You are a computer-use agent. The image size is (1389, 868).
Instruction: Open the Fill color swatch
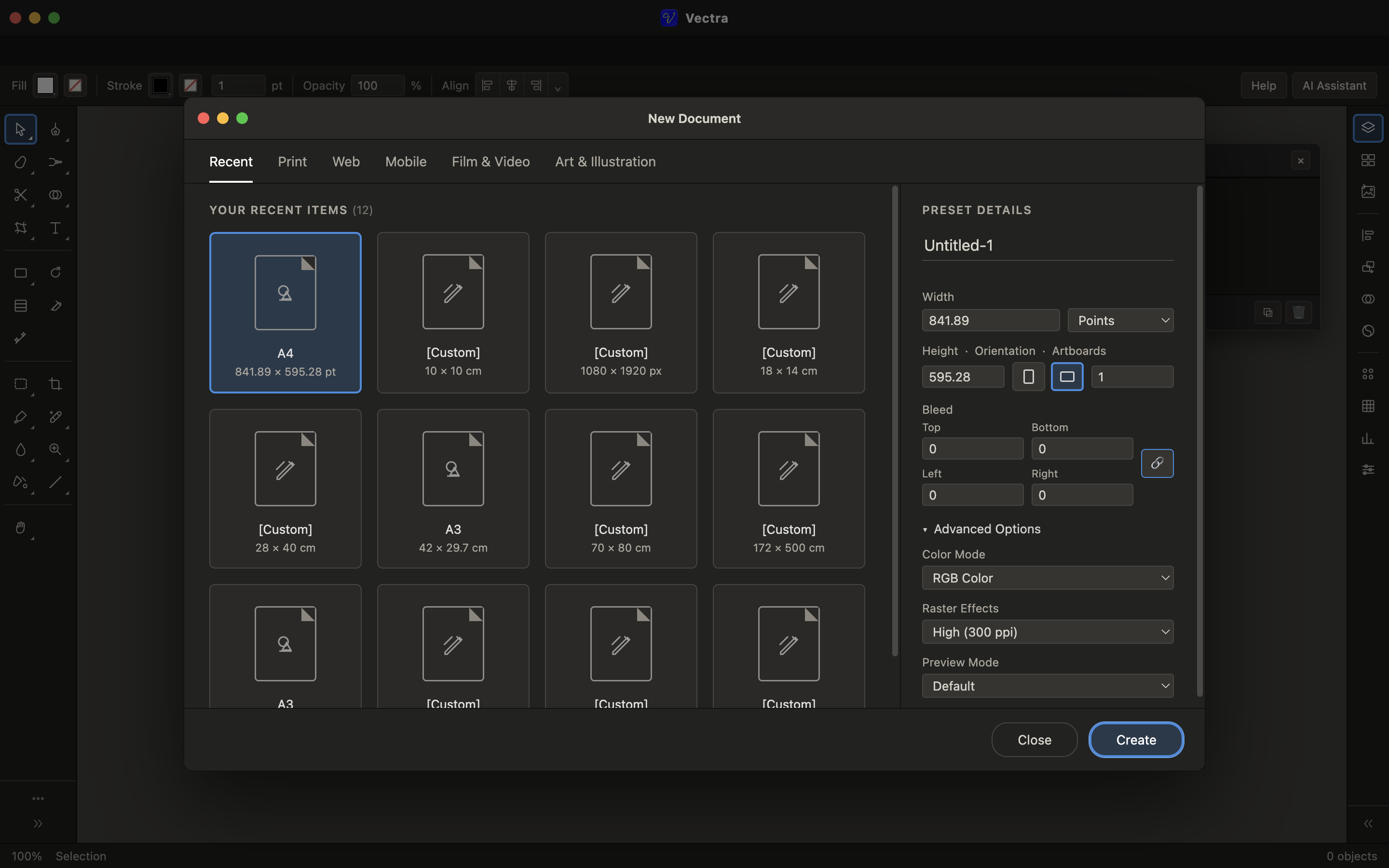(x=45, y=85)
